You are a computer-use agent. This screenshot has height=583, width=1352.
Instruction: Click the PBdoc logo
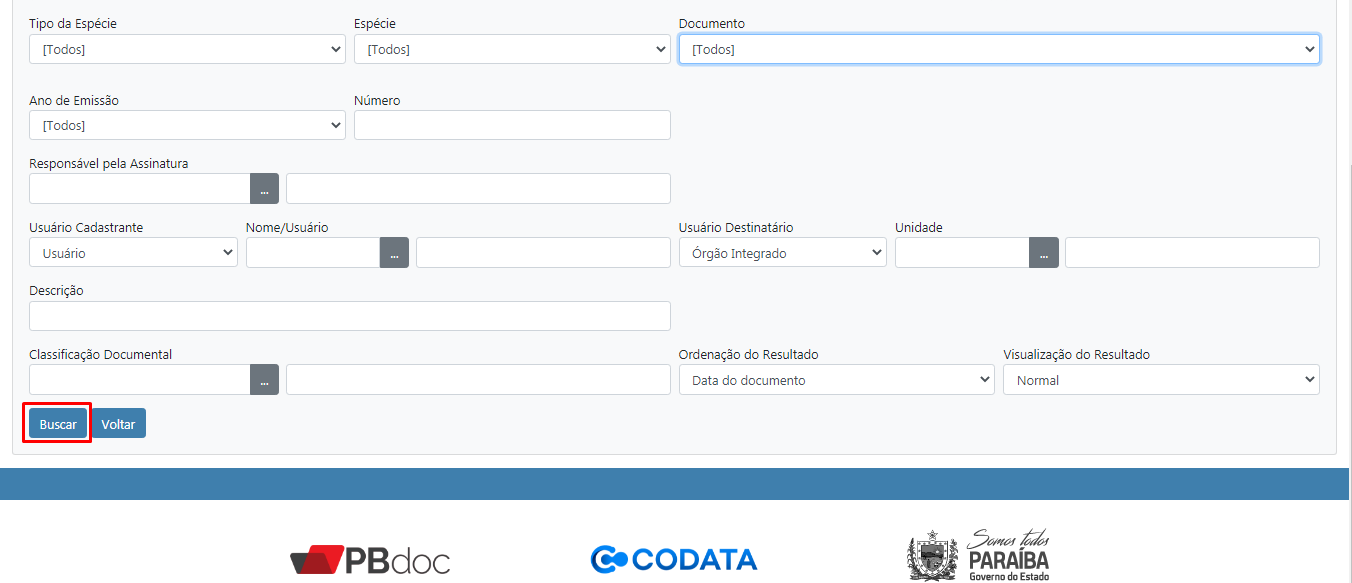(370, 560)
